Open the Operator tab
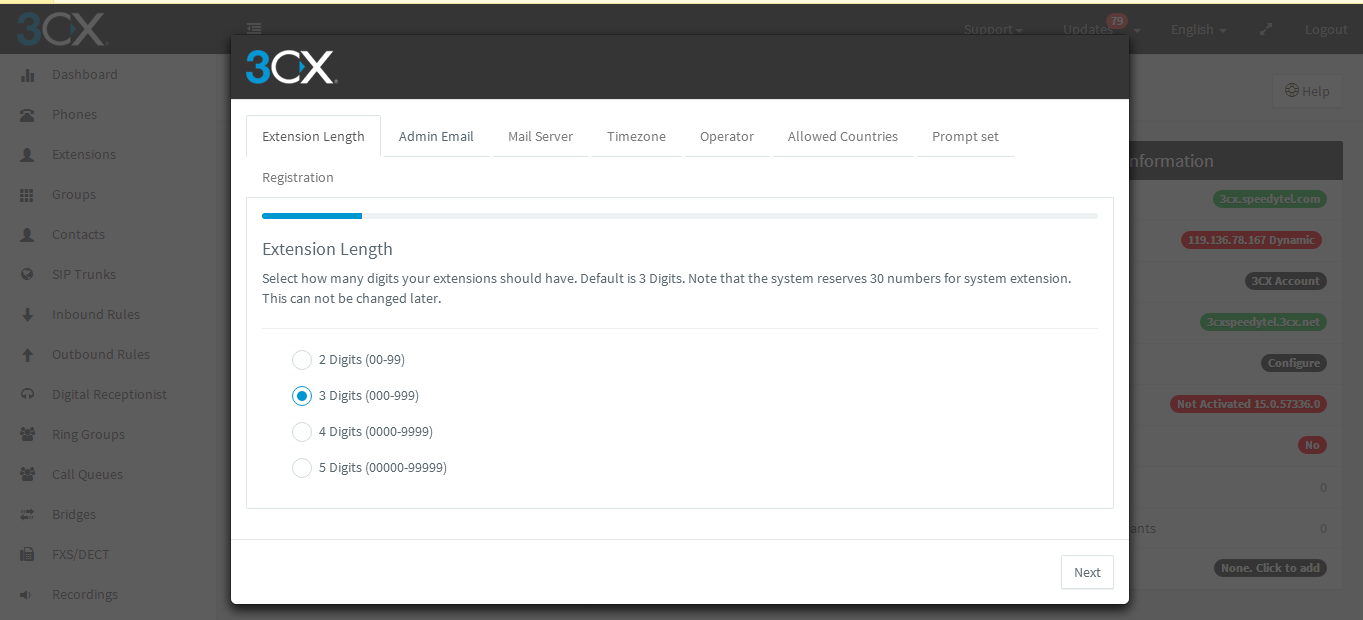 point(727,137)
